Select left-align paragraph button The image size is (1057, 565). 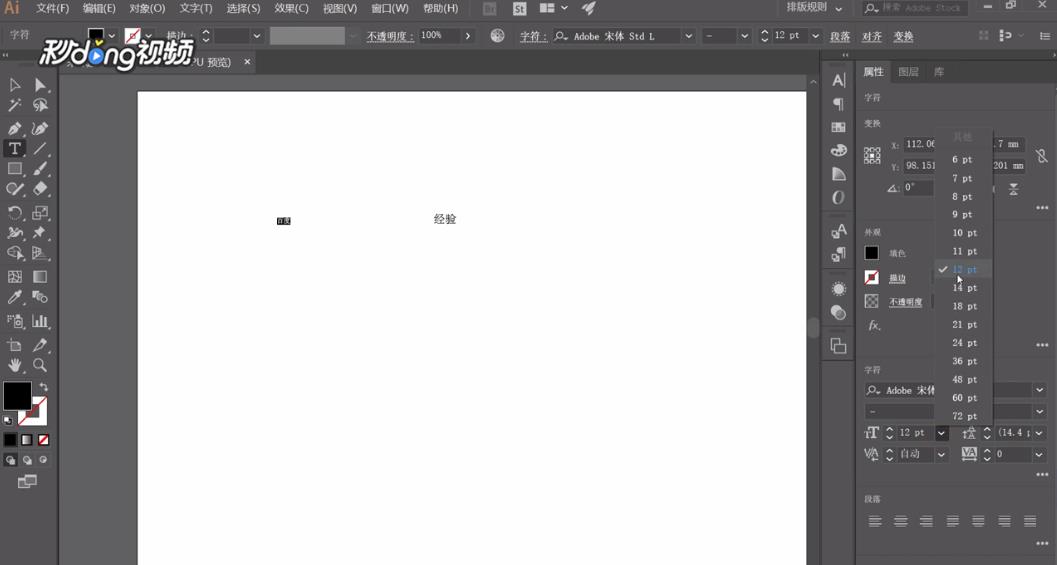(875, 521)
